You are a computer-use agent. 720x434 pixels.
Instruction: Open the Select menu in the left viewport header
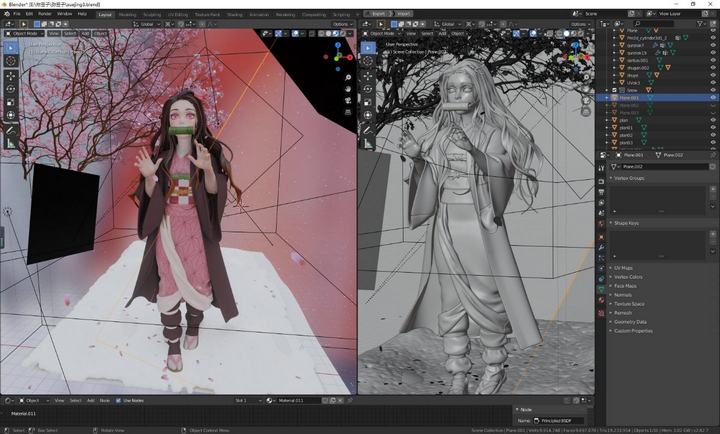(70, 34)
